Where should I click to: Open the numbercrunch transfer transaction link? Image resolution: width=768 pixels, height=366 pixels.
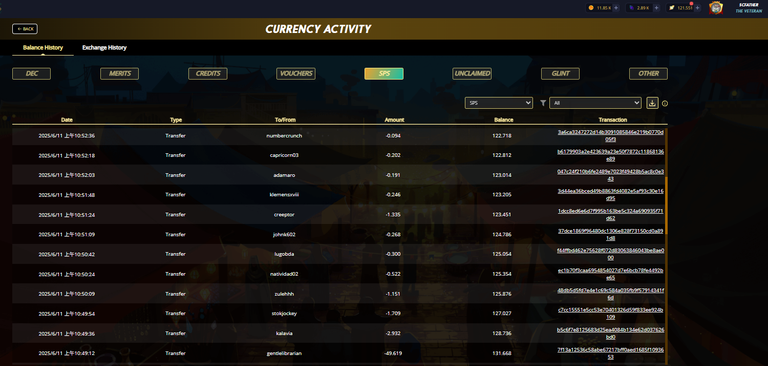[x=610, y=136]
